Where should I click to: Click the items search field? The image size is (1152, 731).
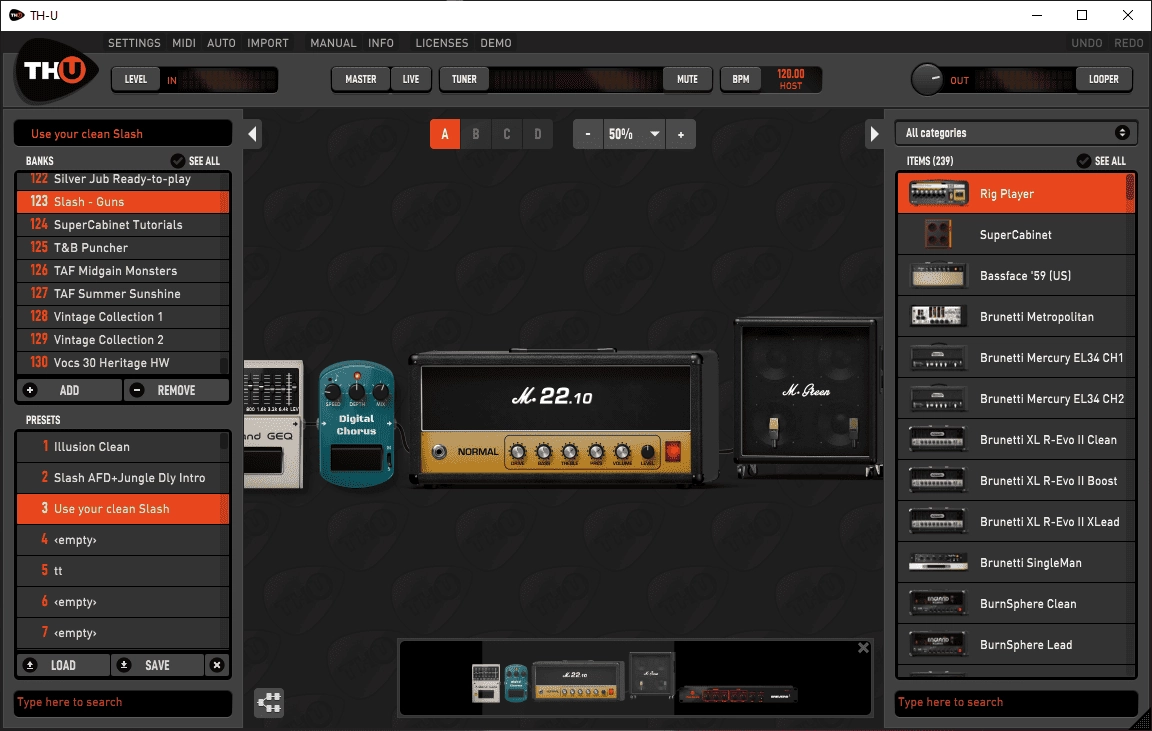[1016, 702]
